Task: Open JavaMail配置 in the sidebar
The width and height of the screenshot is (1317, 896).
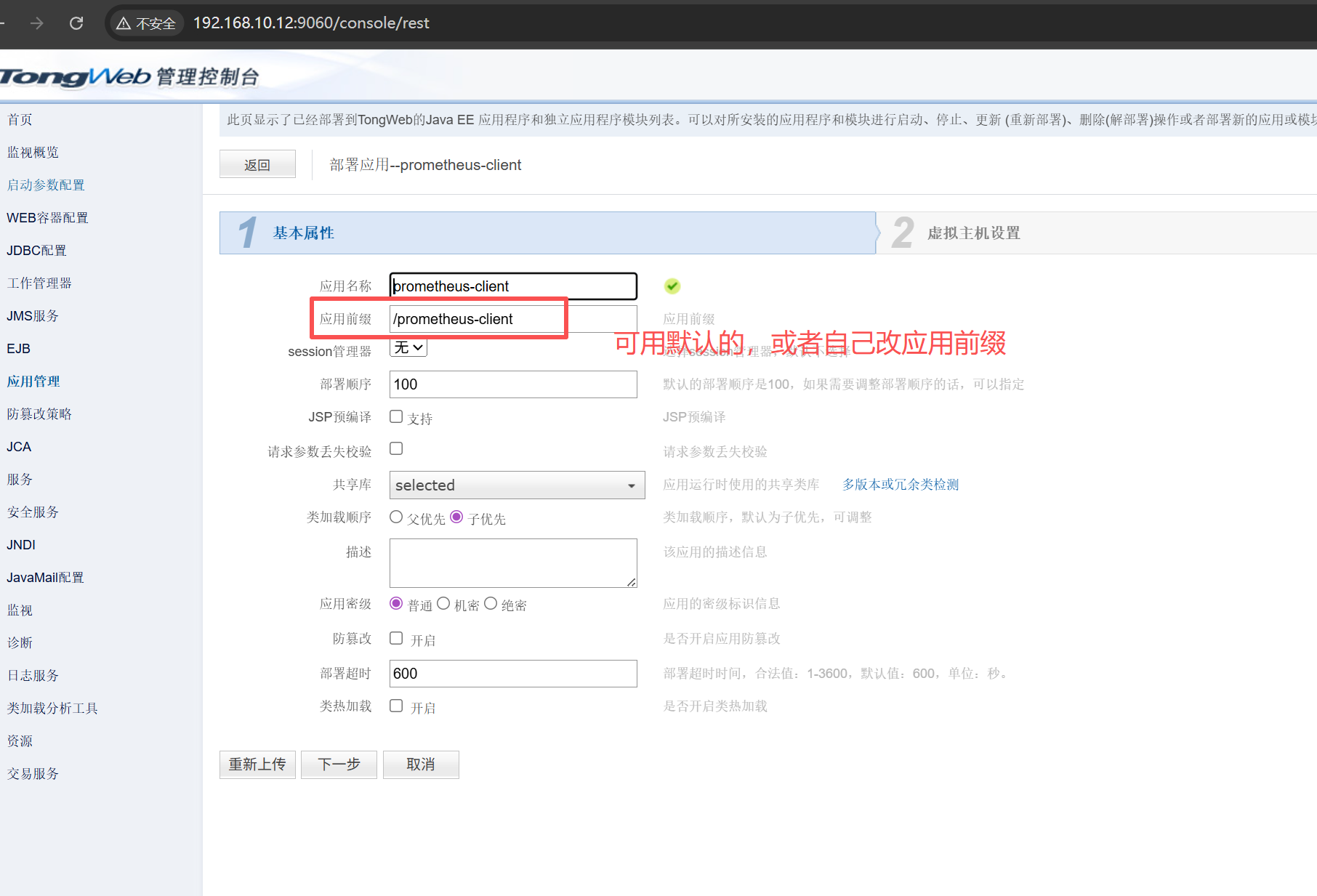Action: [45, 578]
